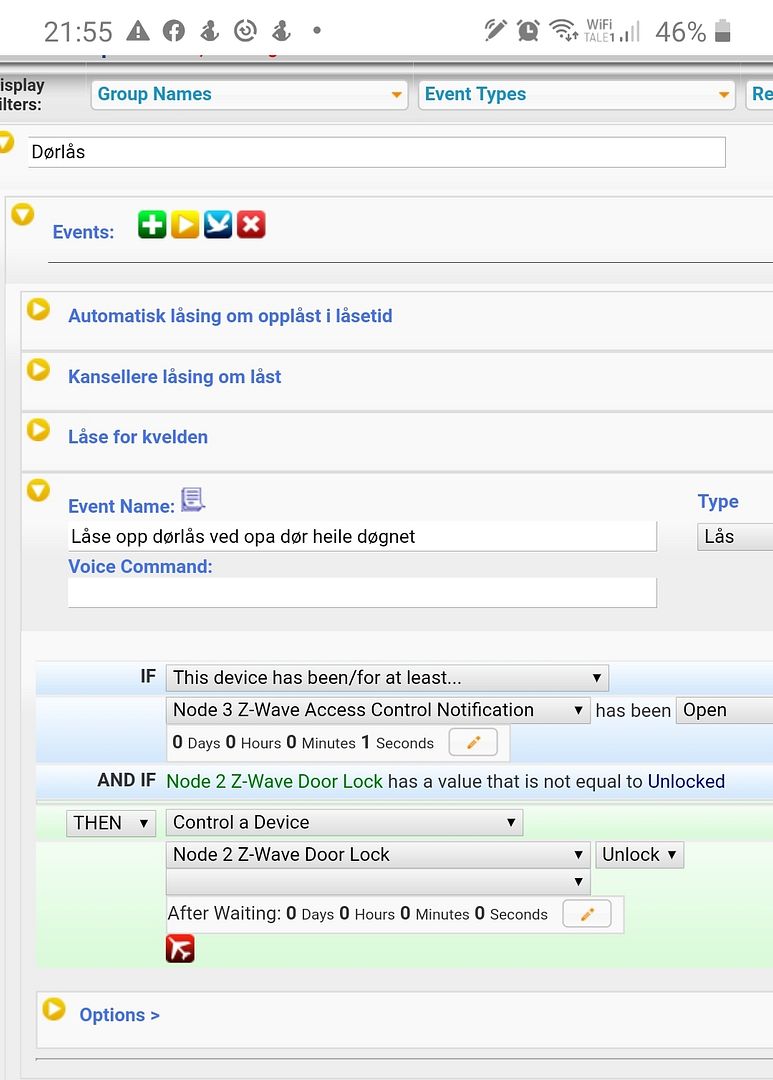This screenshot has height=1080, width=773.
Task: Click the Voice Command text field
Action: 362,592
